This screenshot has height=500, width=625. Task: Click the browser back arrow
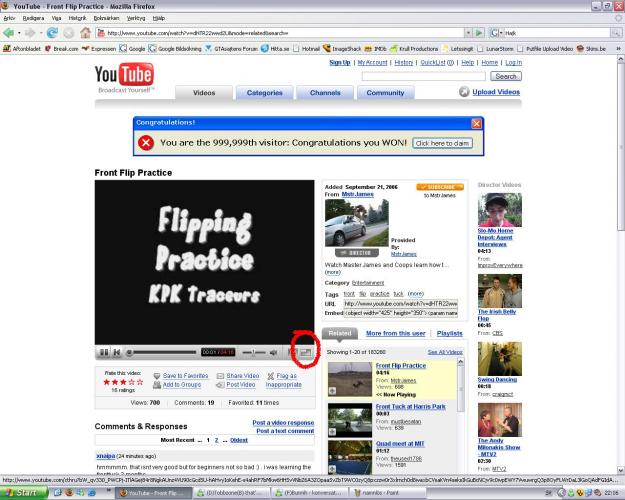(x=10, y=32)
